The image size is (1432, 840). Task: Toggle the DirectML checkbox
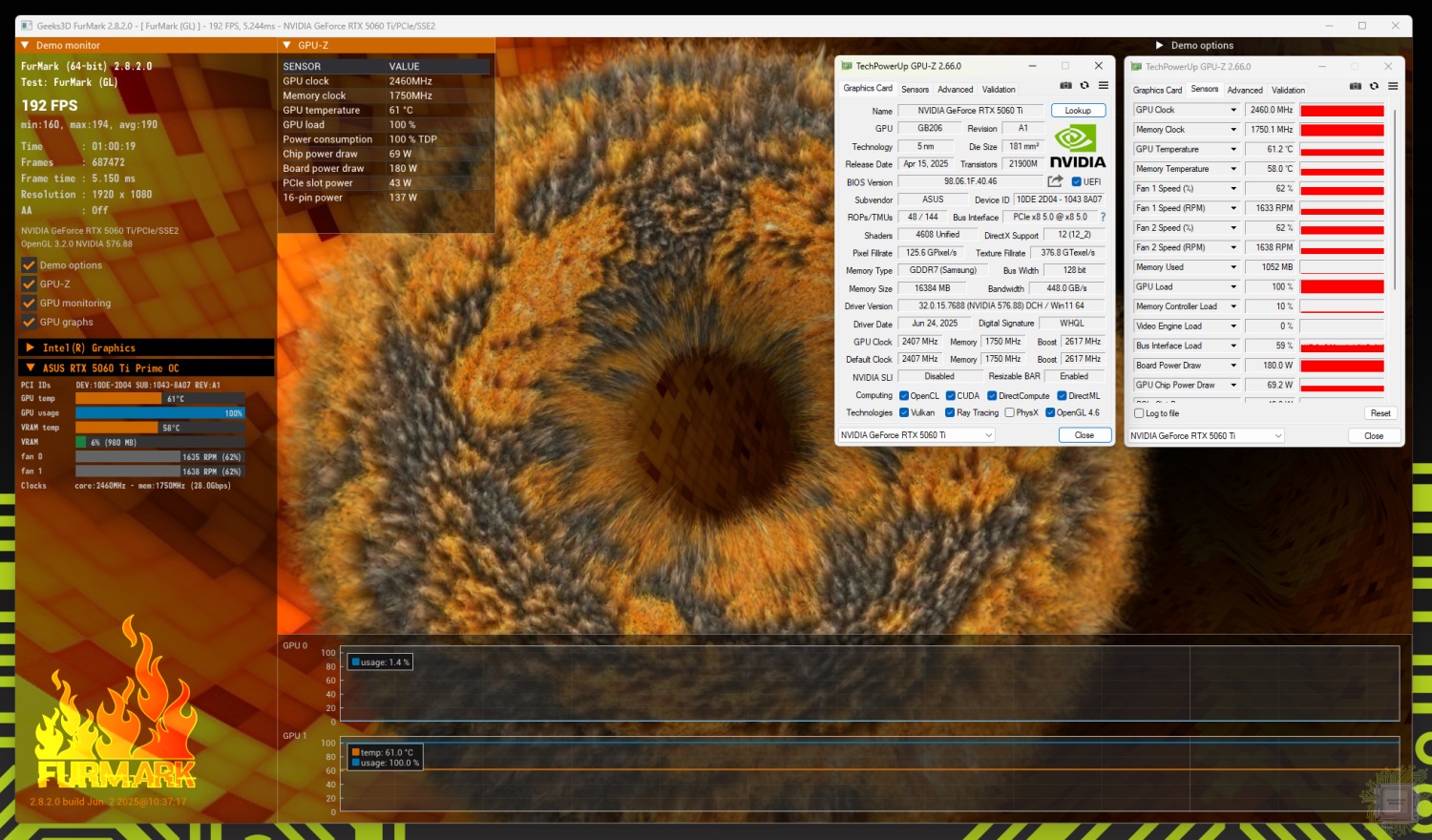(1062, 395)
